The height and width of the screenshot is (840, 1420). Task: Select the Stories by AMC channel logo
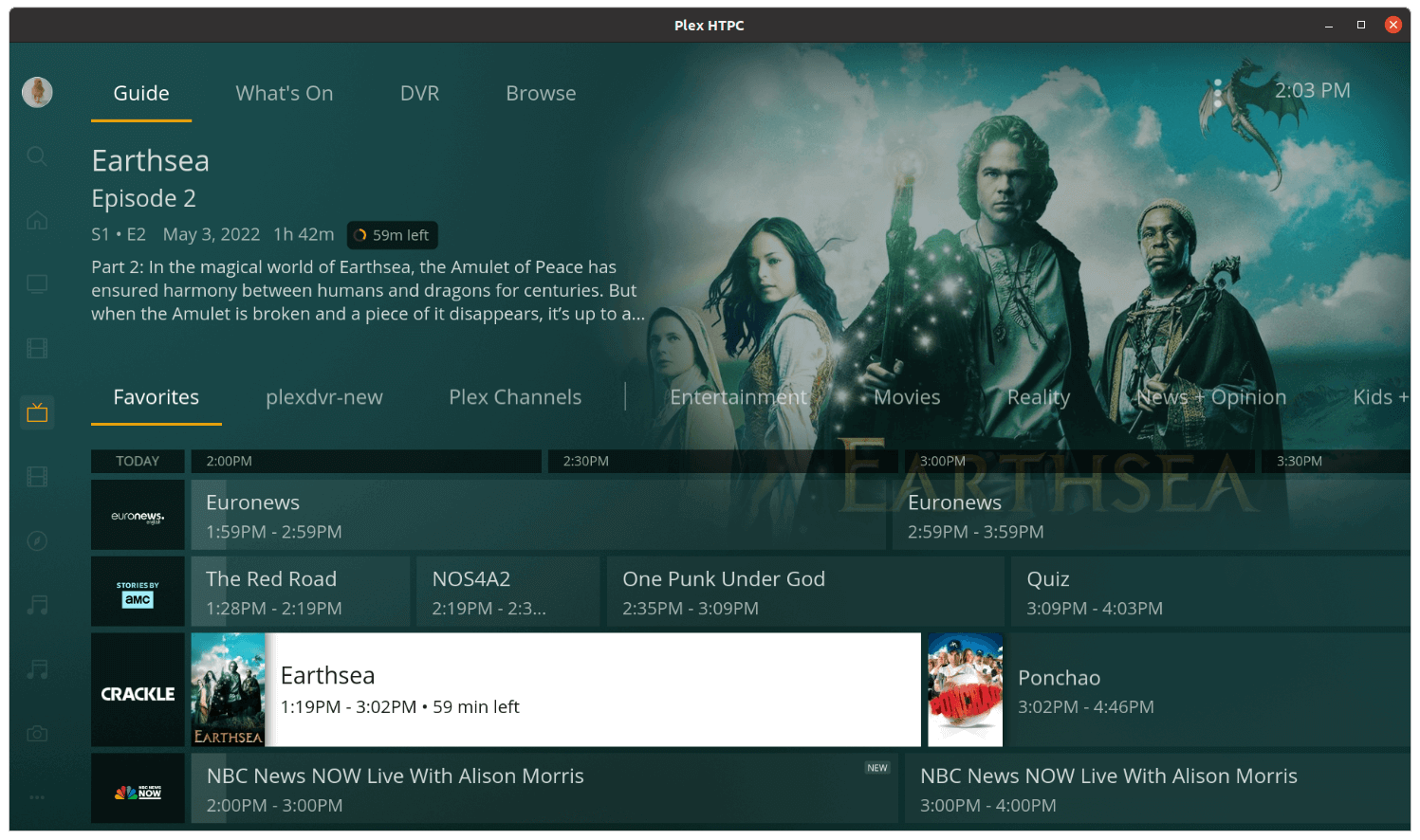[138, 592]
